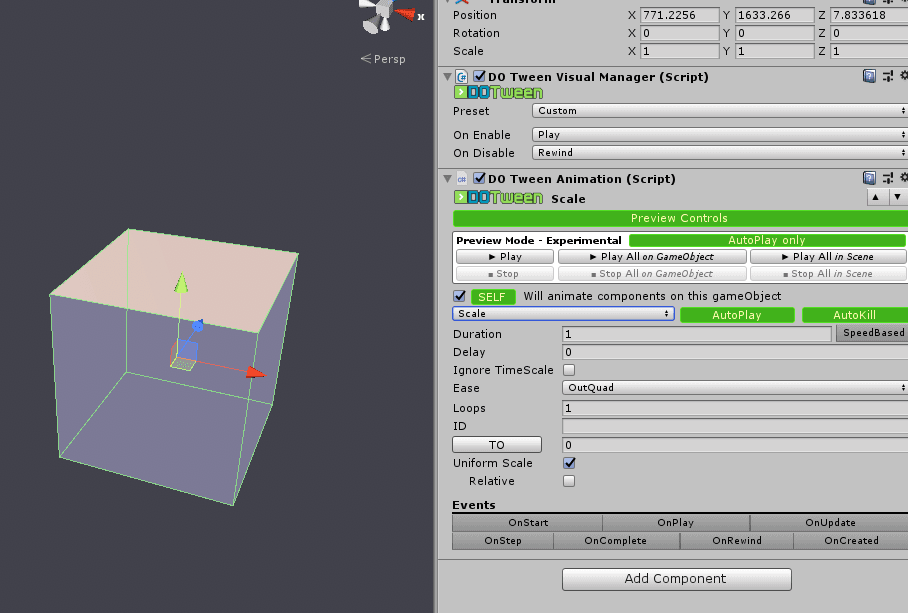
Task: Click Add Component button
Action: (x=676, y=579)
